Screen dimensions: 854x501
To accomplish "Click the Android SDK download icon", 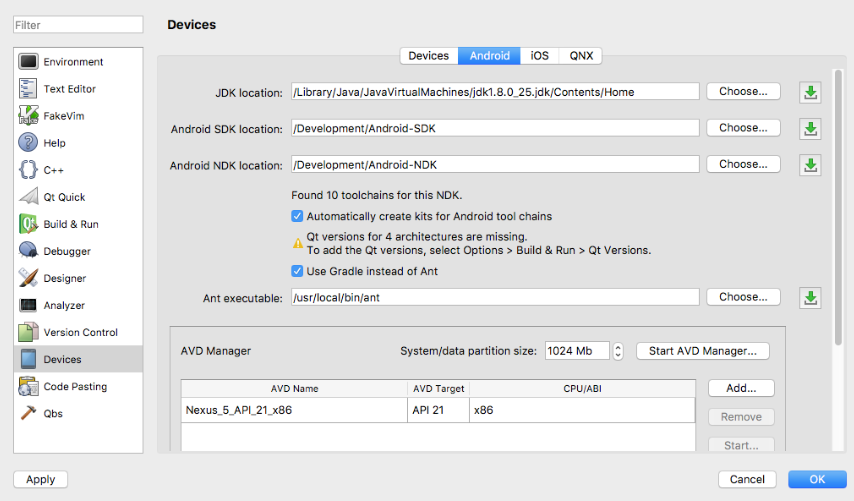I will 810,129.
